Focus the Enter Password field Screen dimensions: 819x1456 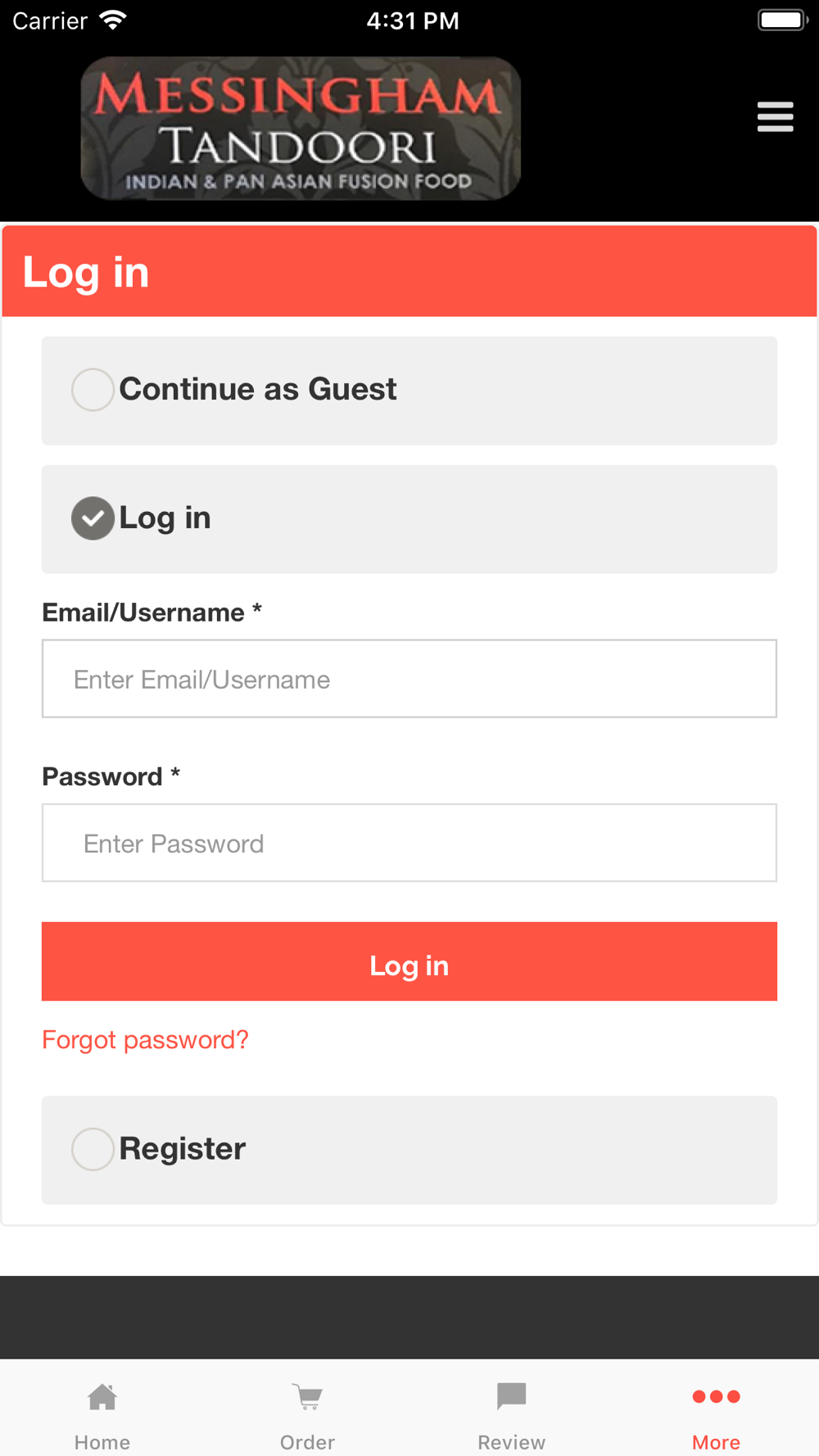pos(409,843)
